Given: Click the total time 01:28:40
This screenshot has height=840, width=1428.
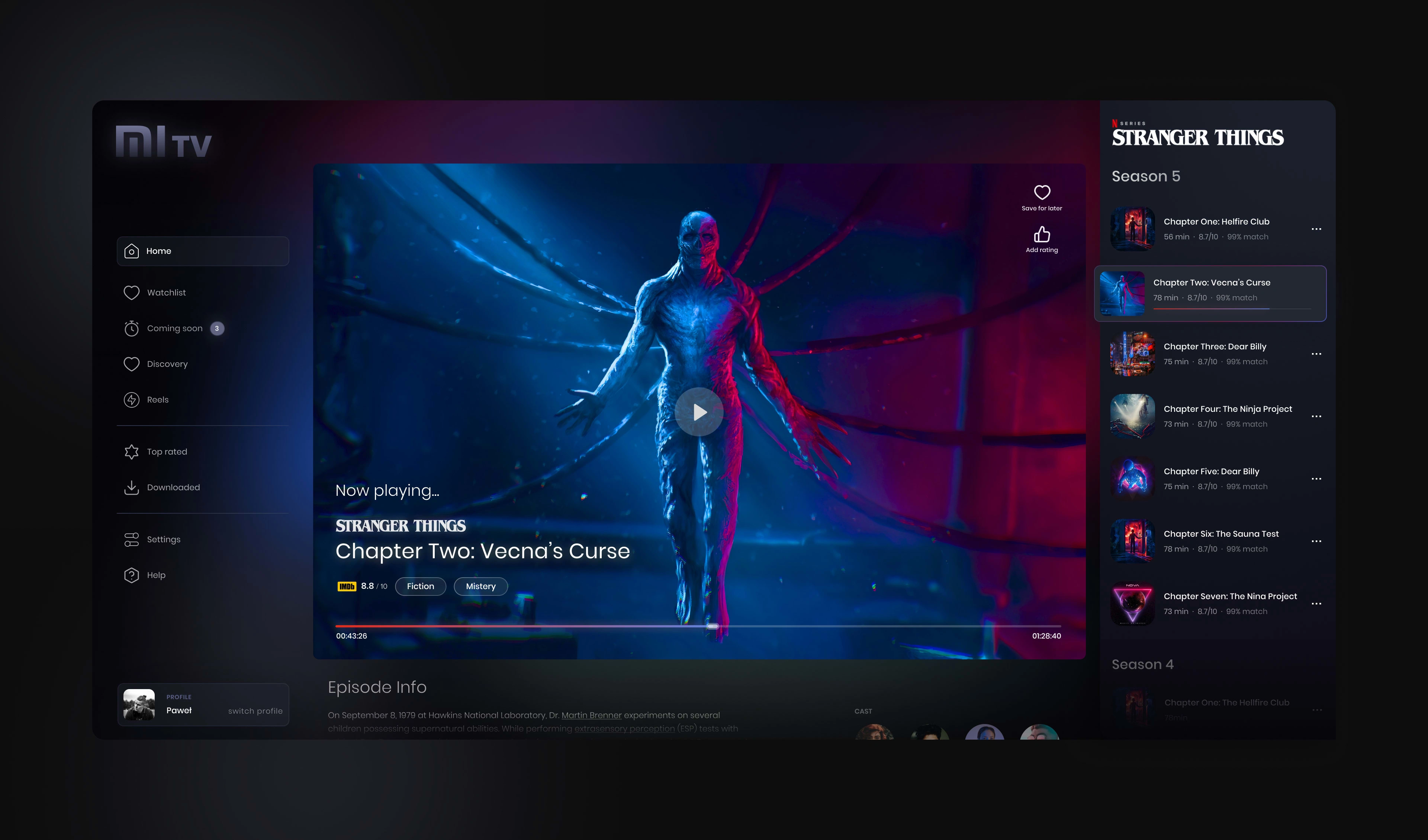Looking at the screenshot, I should pyautogui.click(x=1046, y=636).
